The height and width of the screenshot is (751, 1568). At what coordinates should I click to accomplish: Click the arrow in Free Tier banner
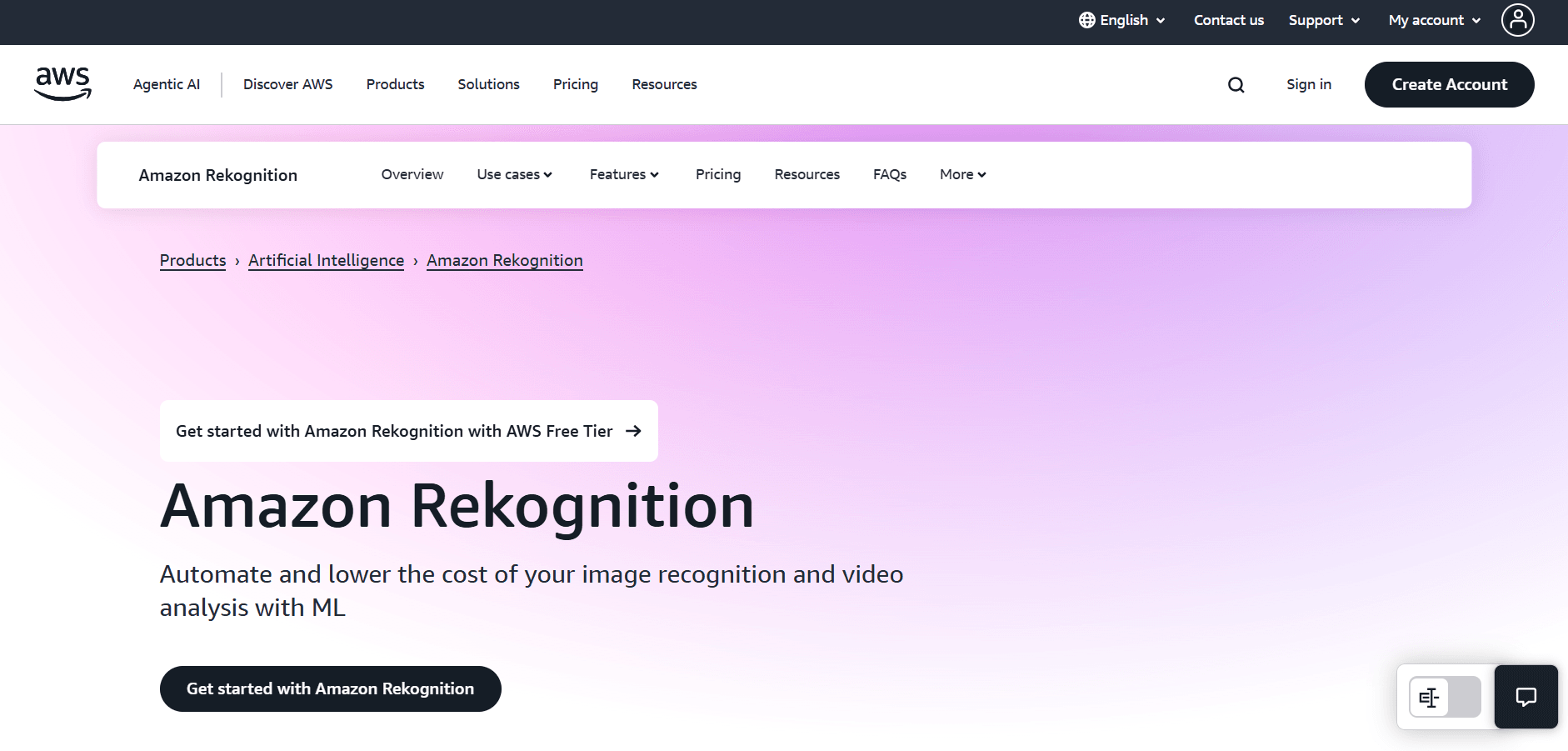pyautogui.click(x=633, y=431)
